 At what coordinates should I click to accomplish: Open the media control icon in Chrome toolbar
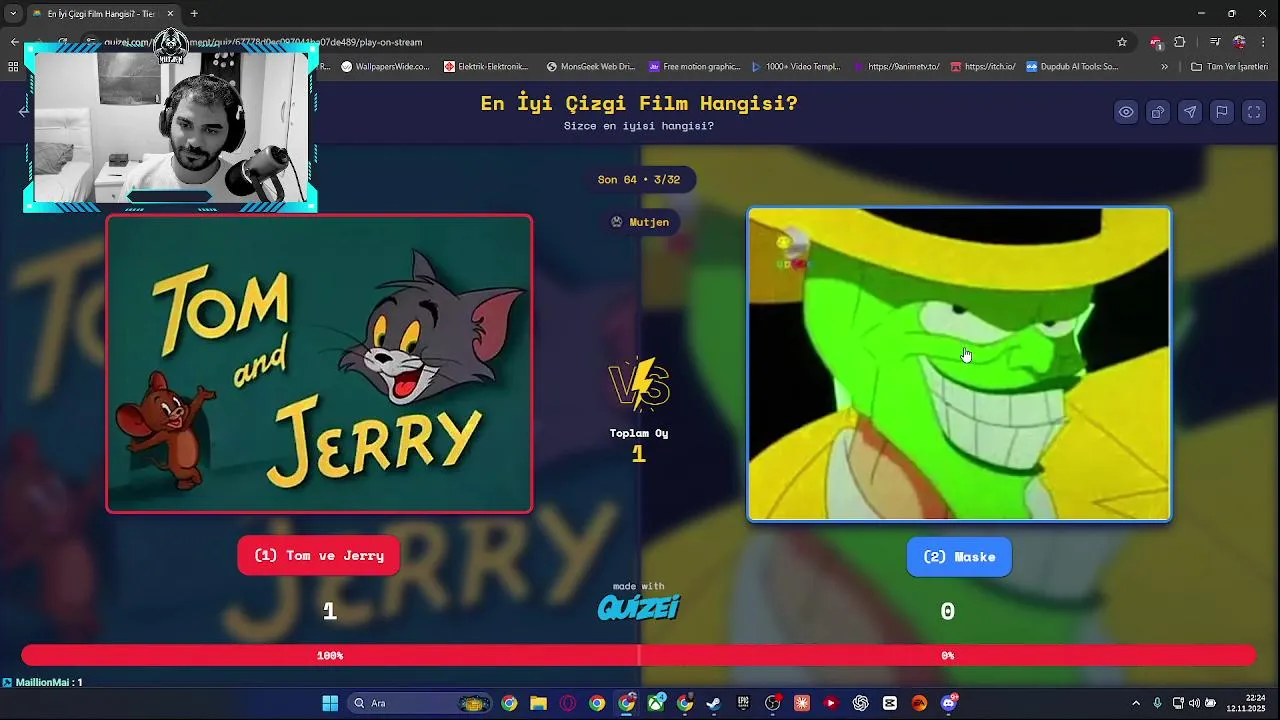pyautogui.click(x=1215, y=42)
